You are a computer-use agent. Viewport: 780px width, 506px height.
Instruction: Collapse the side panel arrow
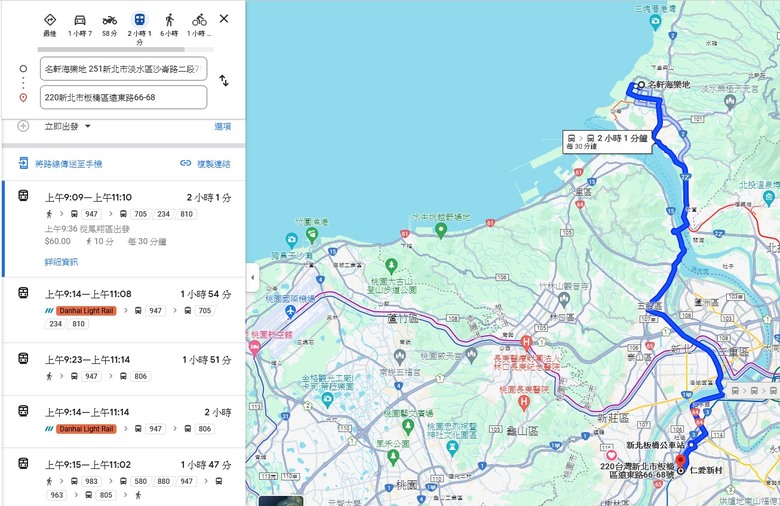point(252,277)
